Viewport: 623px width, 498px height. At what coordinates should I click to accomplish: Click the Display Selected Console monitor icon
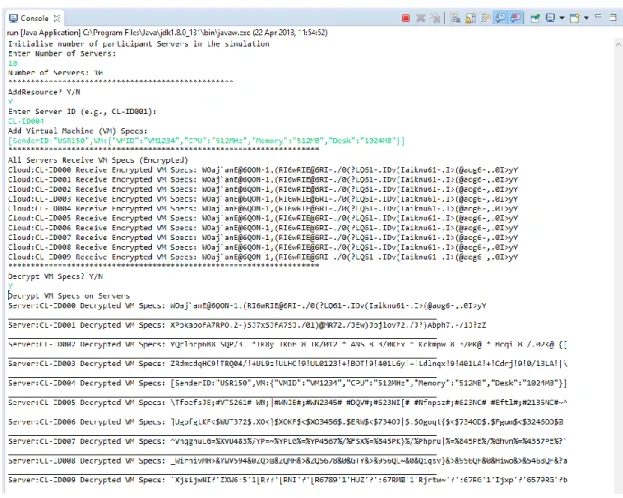click(x=550, y=18)
